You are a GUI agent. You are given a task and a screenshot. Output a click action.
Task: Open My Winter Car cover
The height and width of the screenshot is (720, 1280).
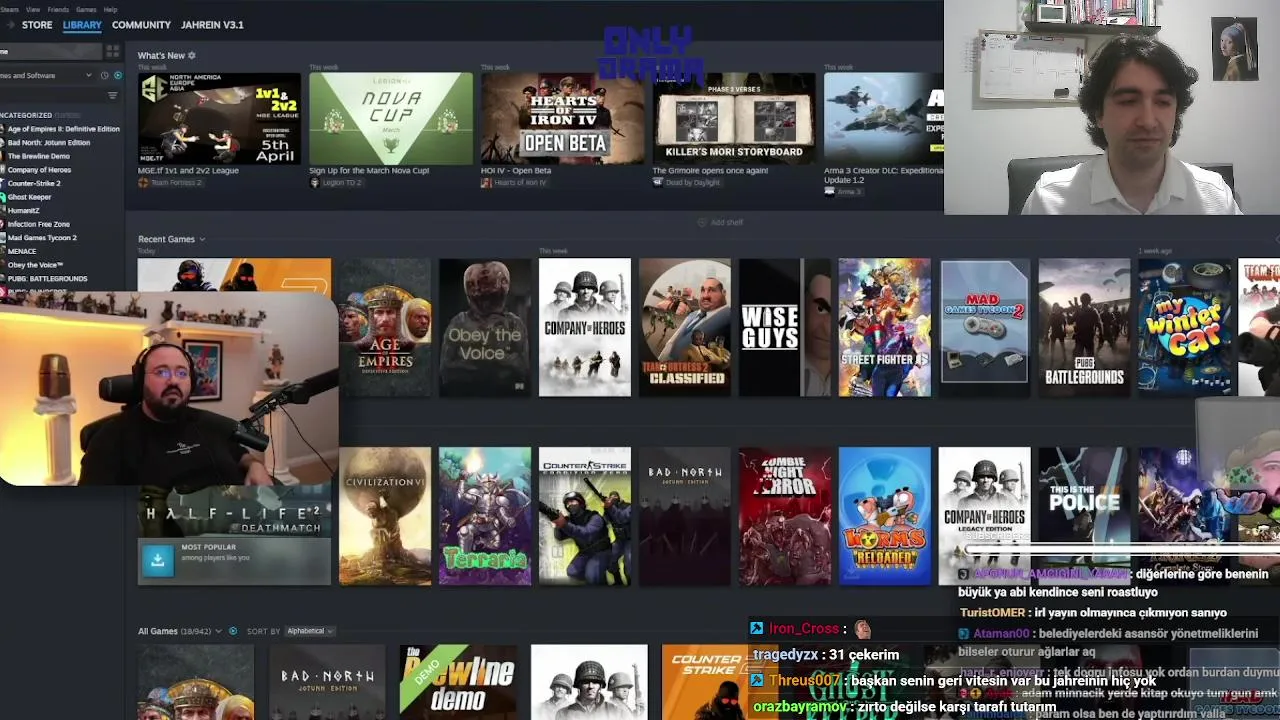tap(1185, 327)
